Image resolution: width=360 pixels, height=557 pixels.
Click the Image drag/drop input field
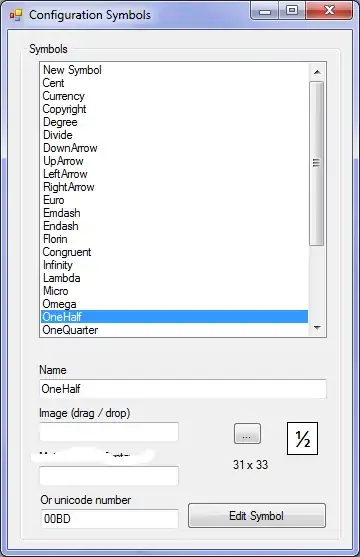109,432
